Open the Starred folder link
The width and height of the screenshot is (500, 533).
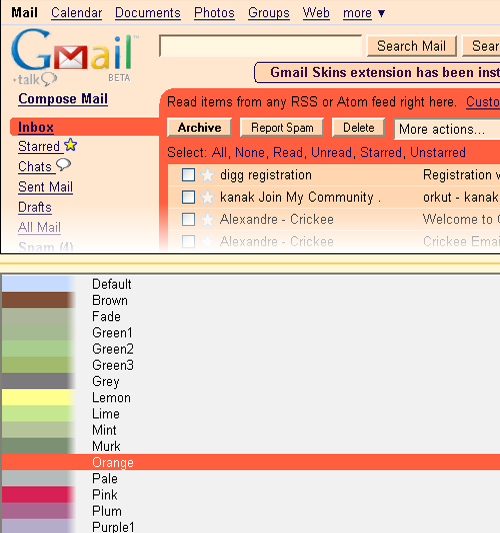pos(39,147)
